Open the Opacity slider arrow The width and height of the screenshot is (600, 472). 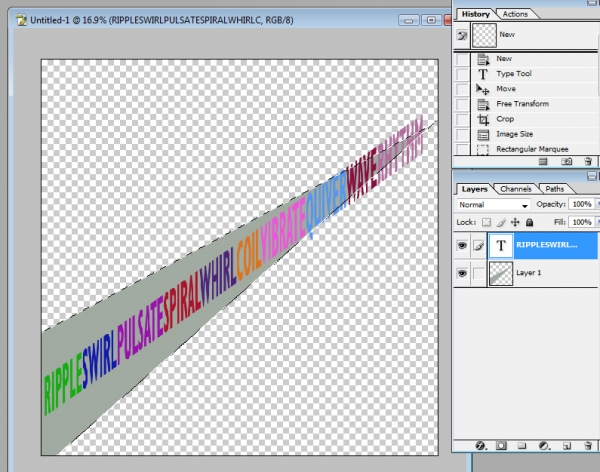point(598,204)
